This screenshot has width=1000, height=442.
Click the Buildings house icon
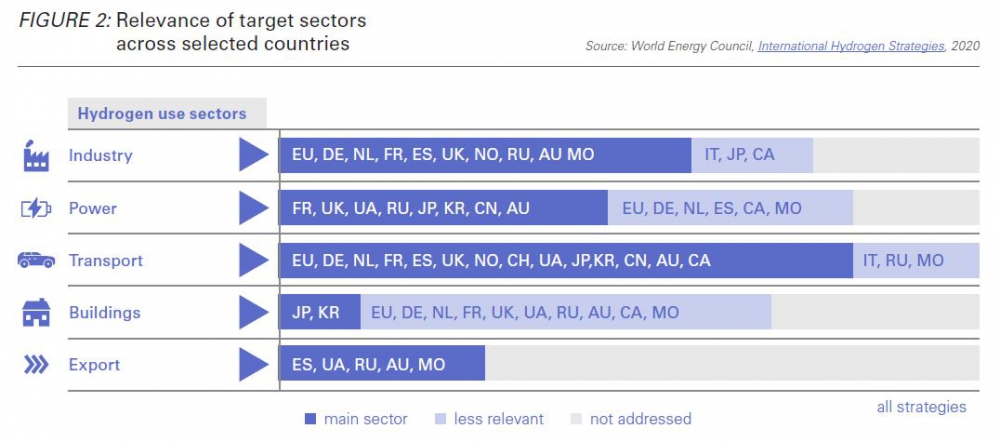[x=36, y=313]
